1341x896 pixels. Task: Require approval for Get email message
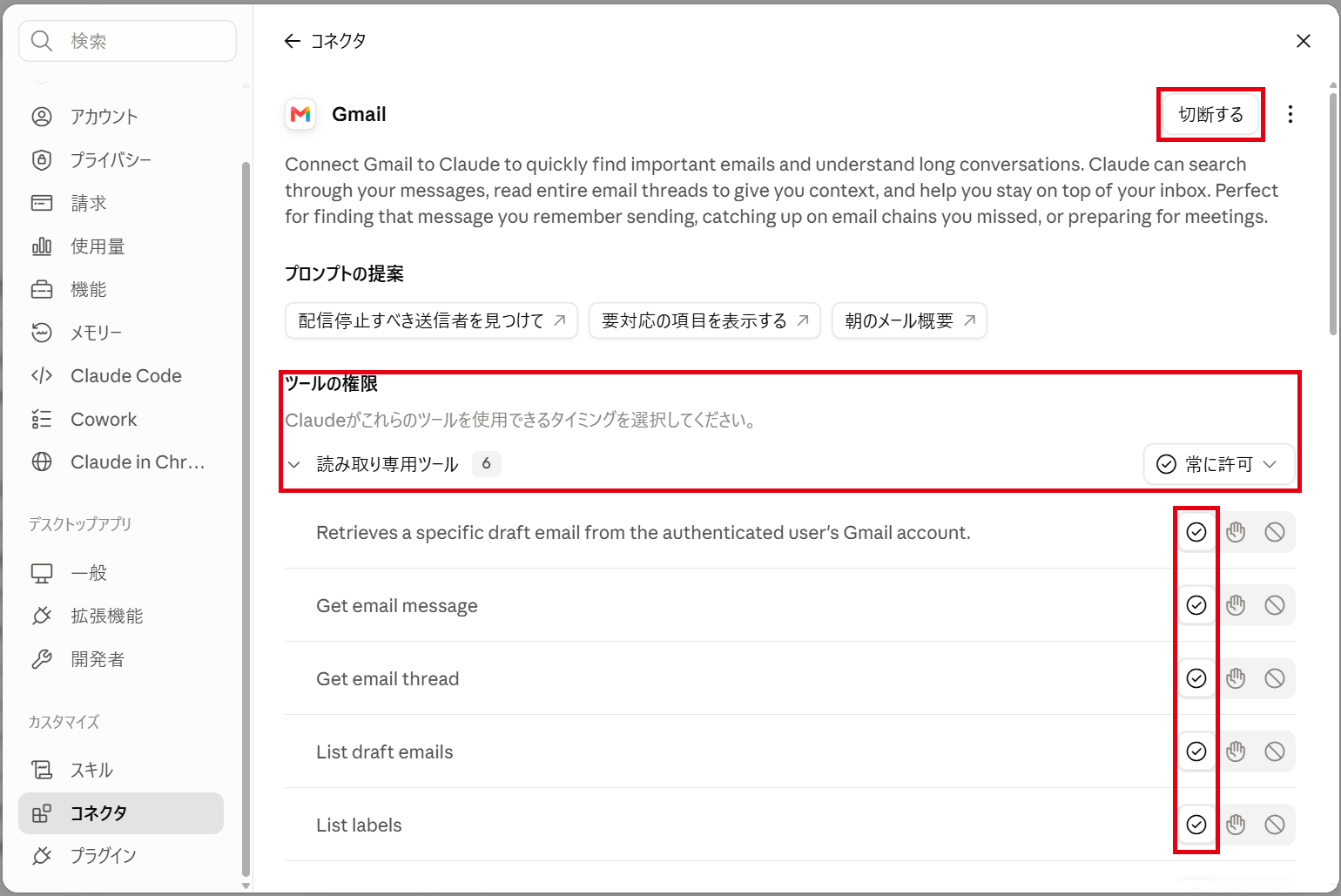pos(1236,605)
